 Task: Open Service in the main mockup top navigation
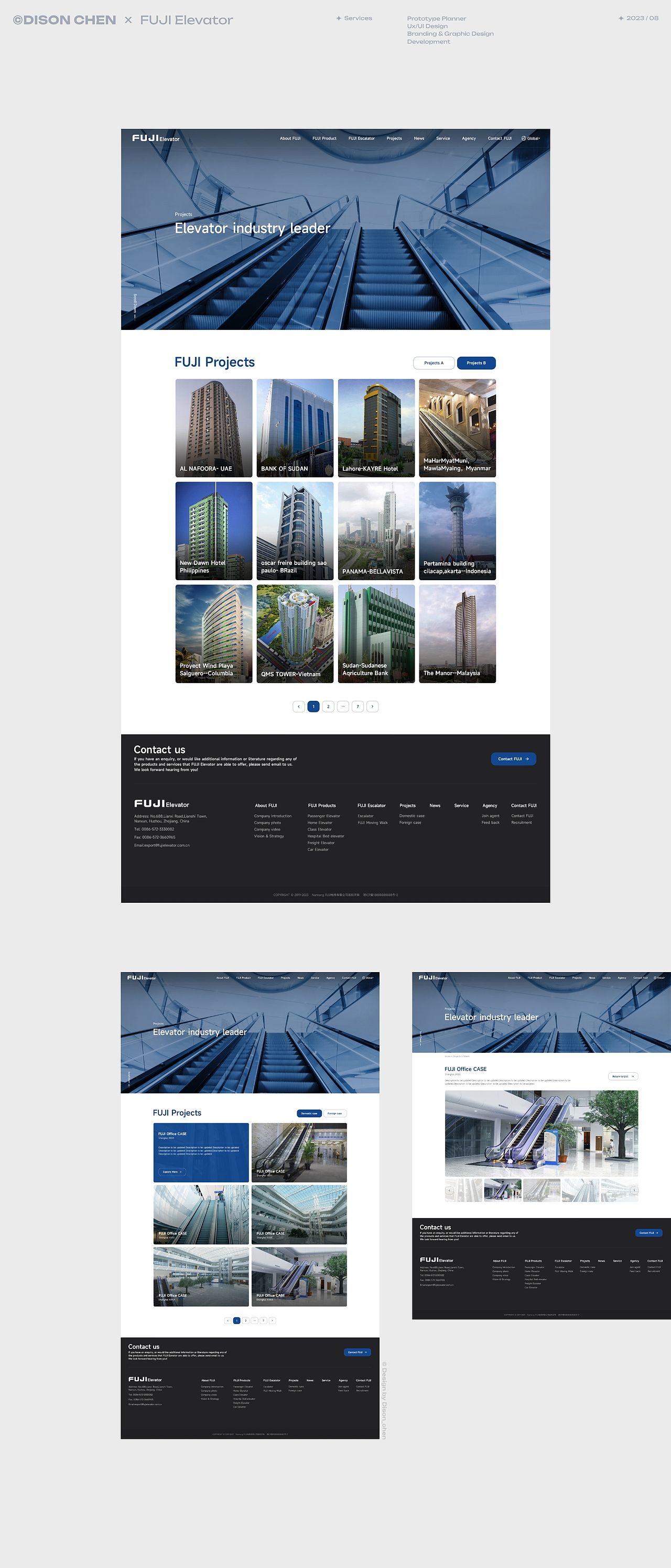pos(443,138)
